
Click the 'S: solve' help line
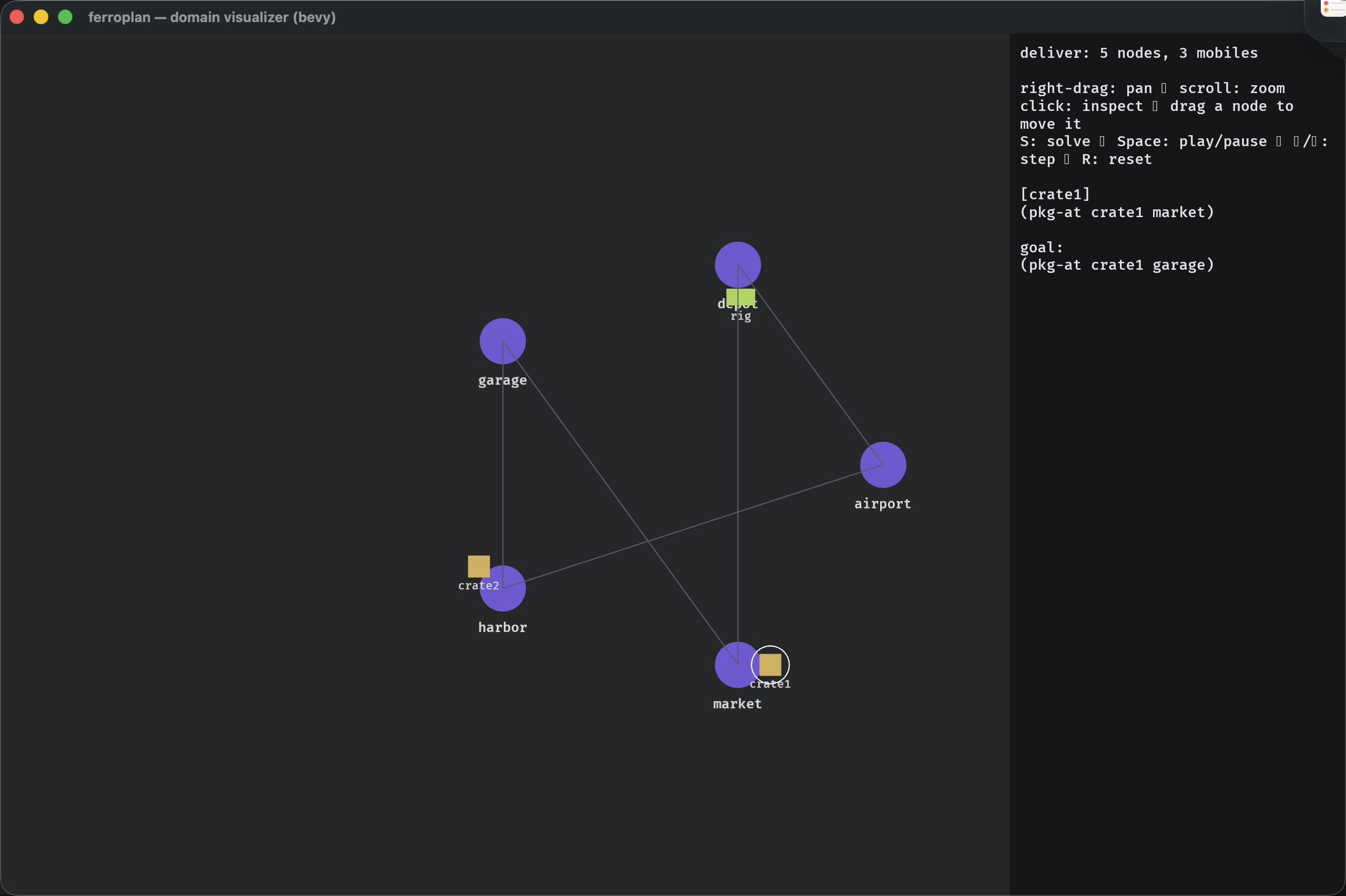click(x=1174, y=142)
